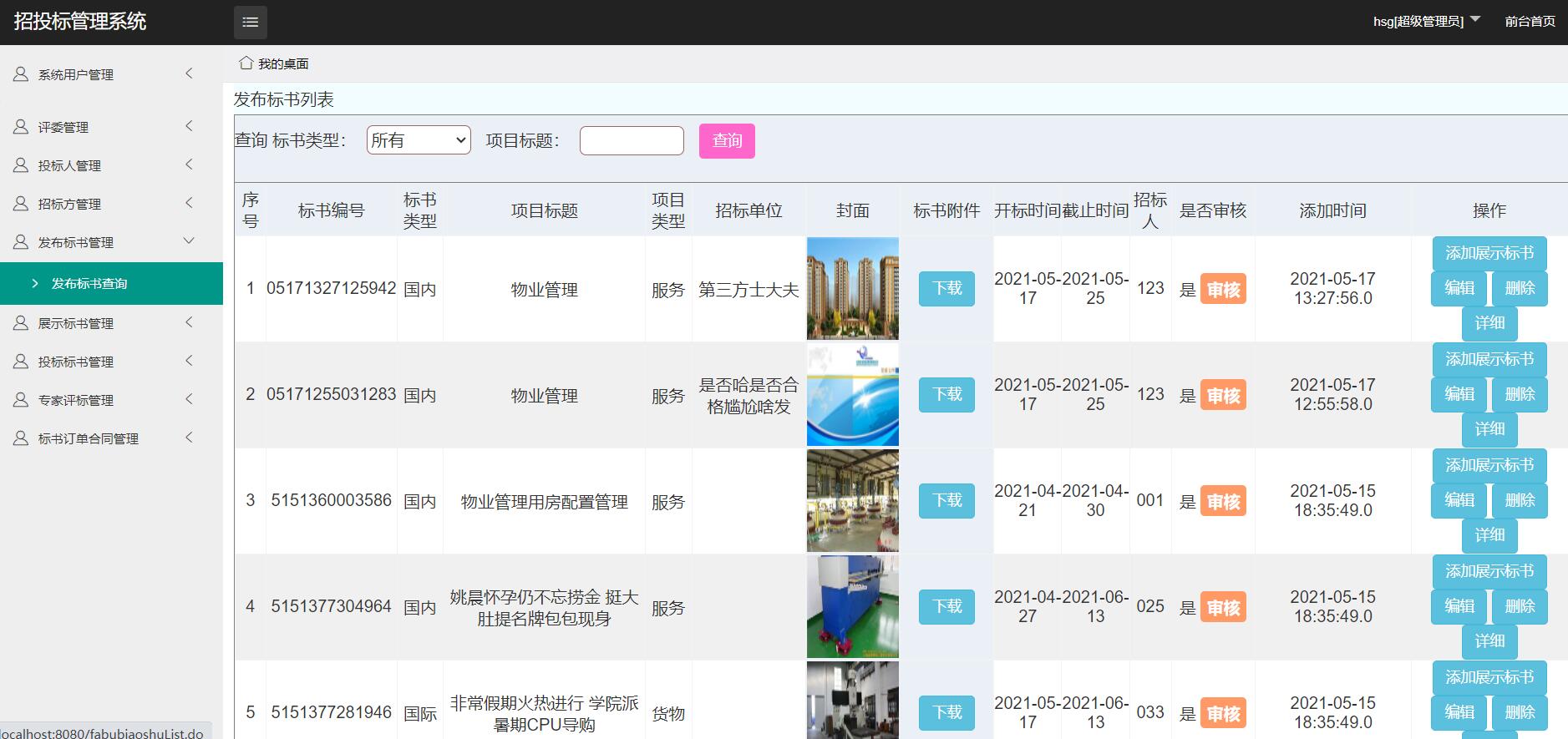Image resolution: width=1568 pixels, height=739 pixels.
Task: Click 添加展示标书 for bid 5151360003586
Action: 1489,465
